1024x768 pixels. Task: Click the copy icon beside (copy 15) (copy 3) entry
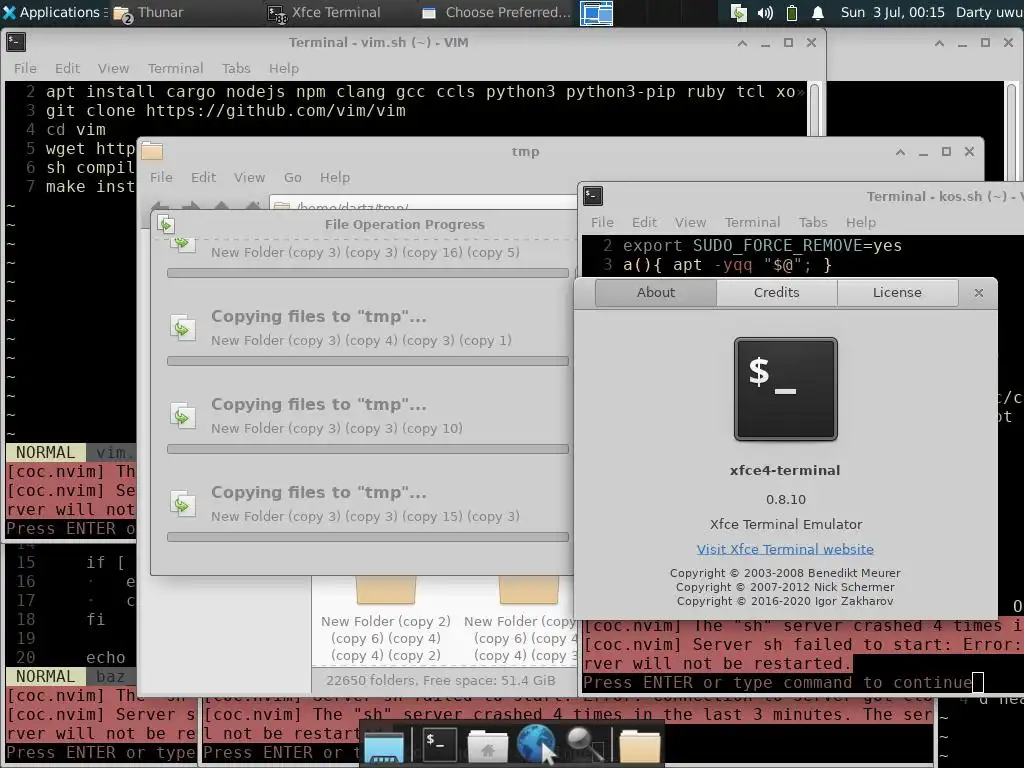click(183, 504)
